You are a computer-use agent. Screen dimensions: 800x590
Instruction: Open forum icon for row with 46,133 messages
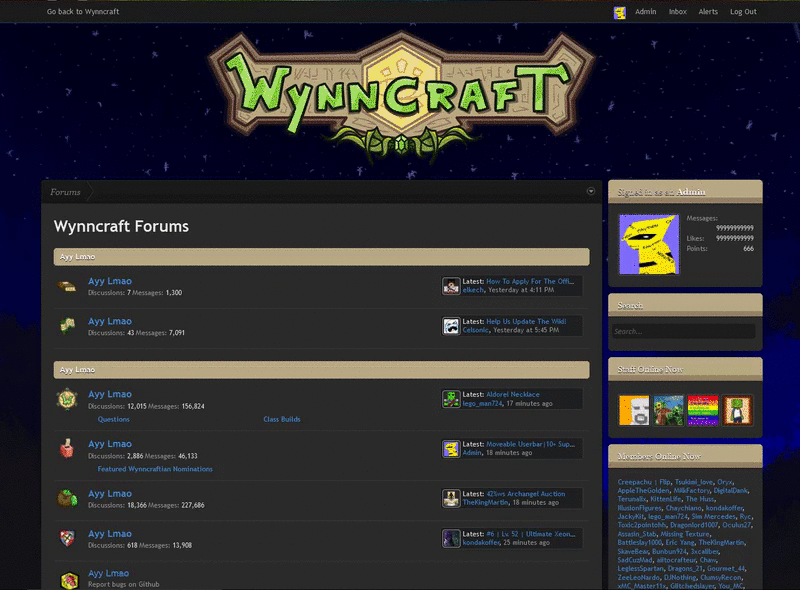(x=67, y=449)
